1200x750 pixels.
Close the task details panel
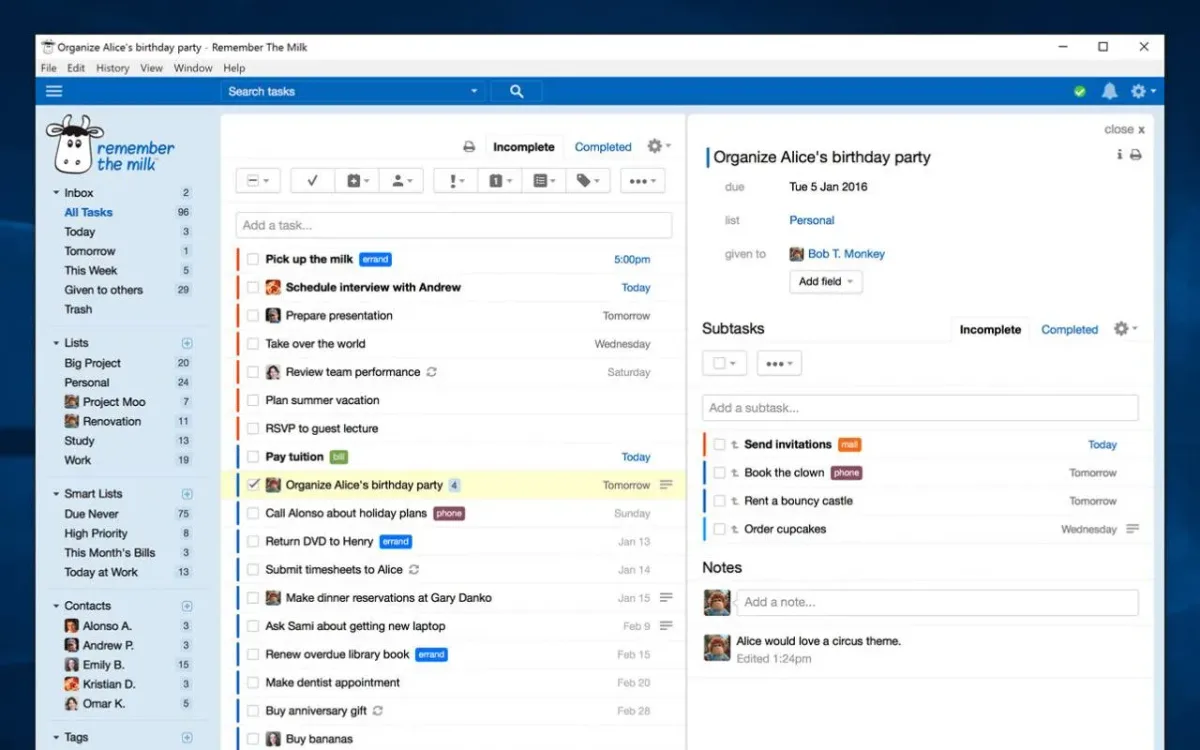tap(1124, 129)
